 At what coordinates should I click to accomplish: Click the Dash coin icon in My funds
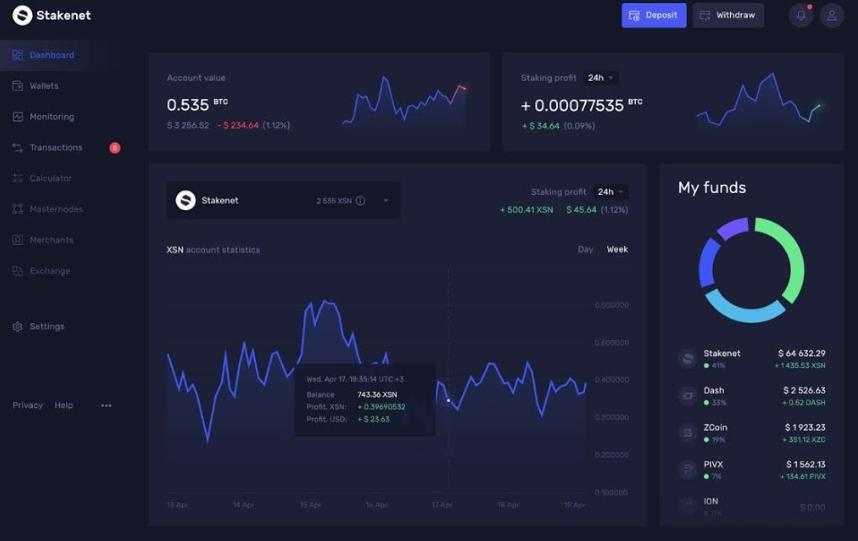click(687, 395)
